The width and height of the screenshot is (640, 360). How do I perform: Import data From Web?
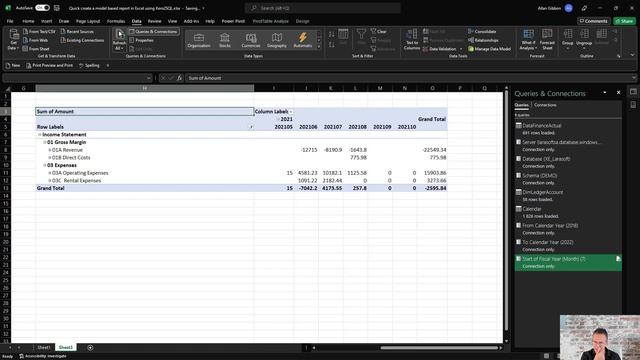(x=36, y=40)
